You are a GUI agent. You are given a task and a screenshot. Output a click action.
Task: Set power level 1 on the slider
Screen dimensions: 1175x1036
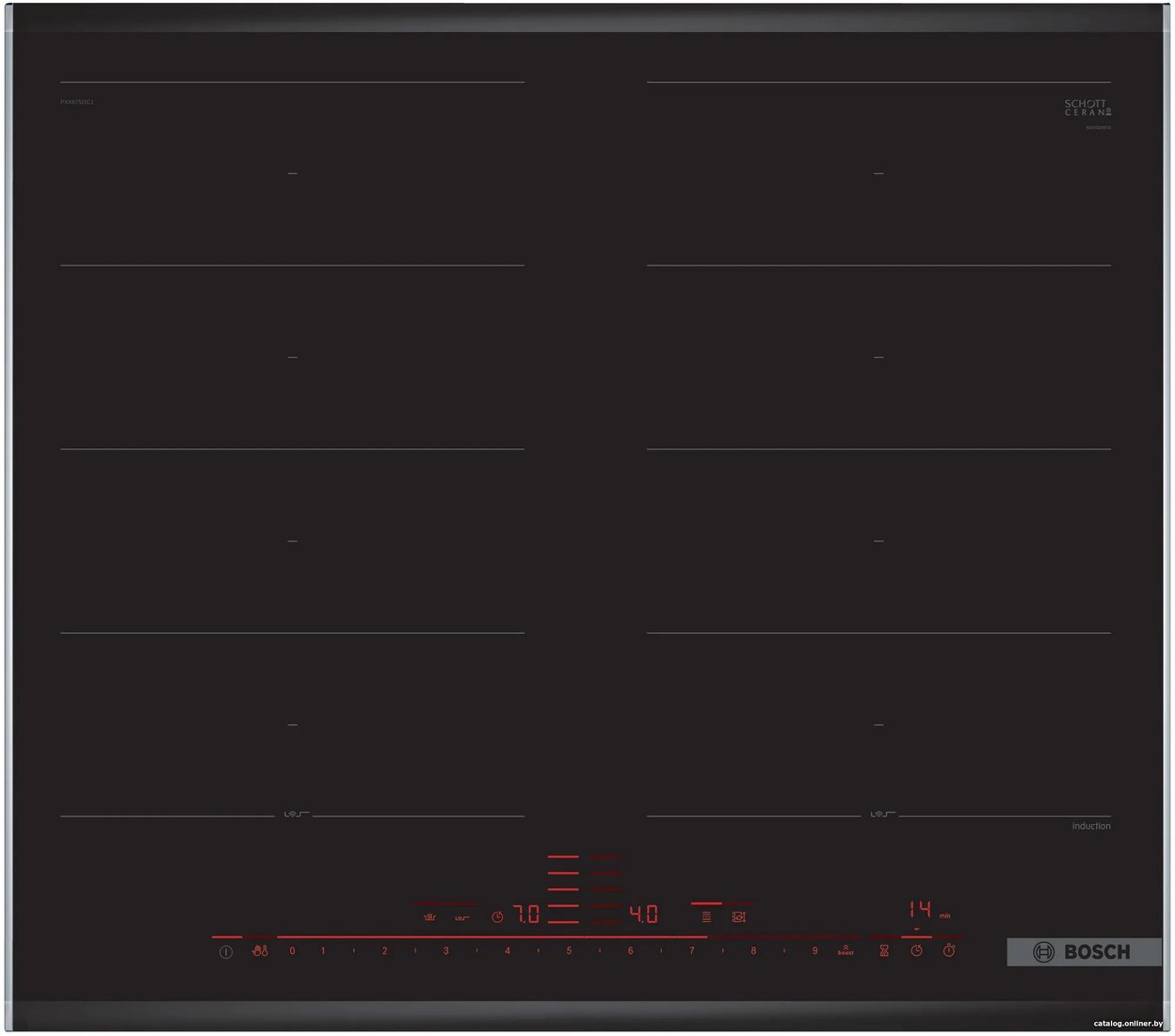(323, 951)
